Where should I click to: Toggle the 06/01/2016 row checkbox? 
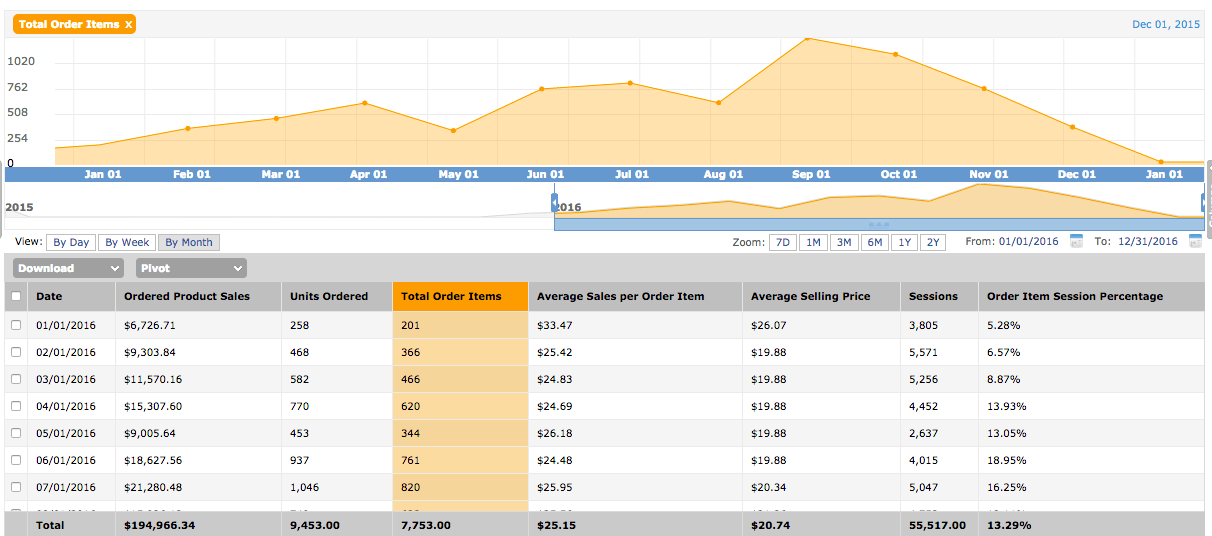[x=16, y=460]
